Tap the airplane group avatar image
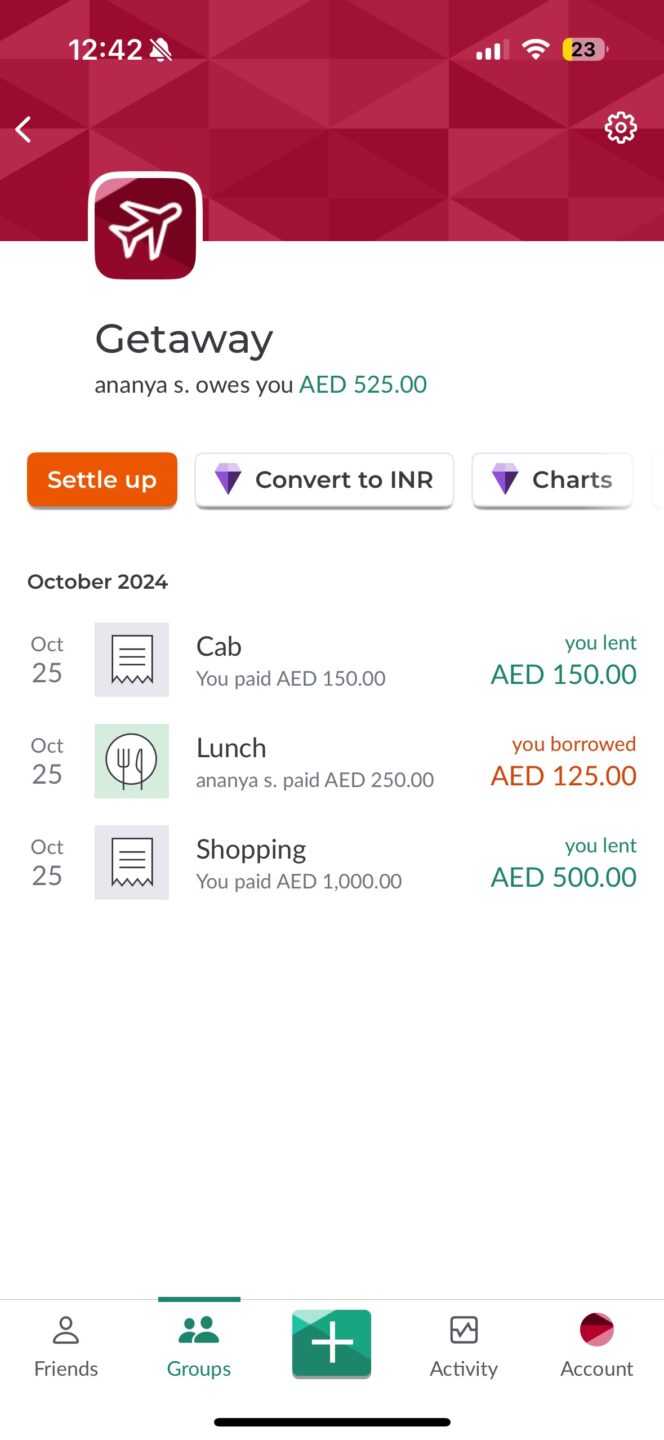 click(145, 225)
